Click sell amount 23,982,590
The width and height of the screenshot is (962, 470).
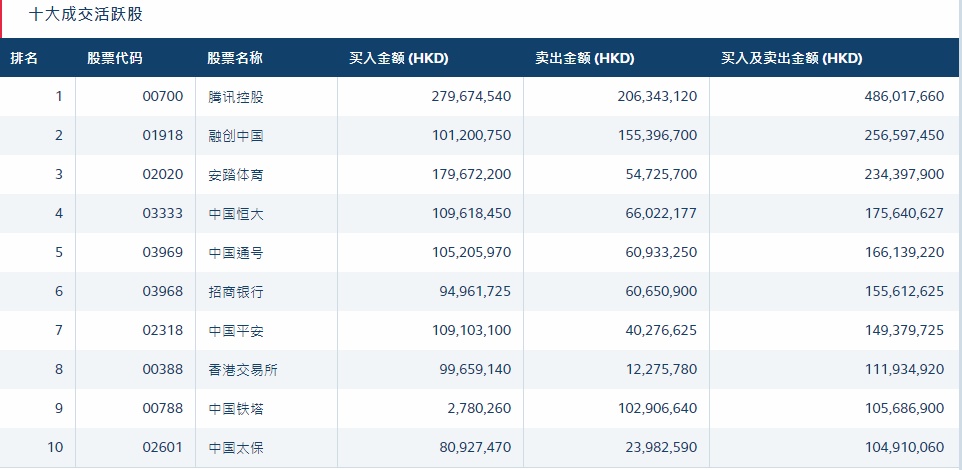tap(661, 447)
